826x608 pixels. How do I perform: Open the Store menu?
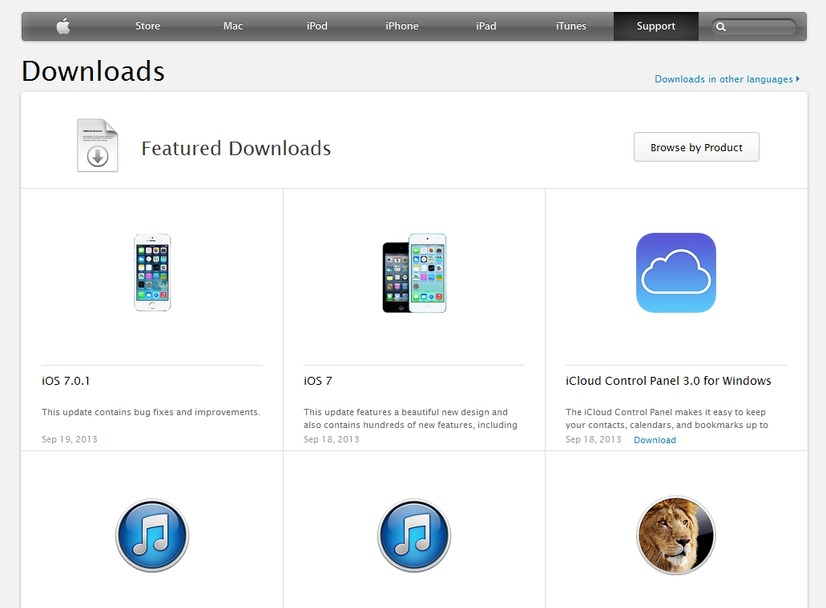[148, 26]
